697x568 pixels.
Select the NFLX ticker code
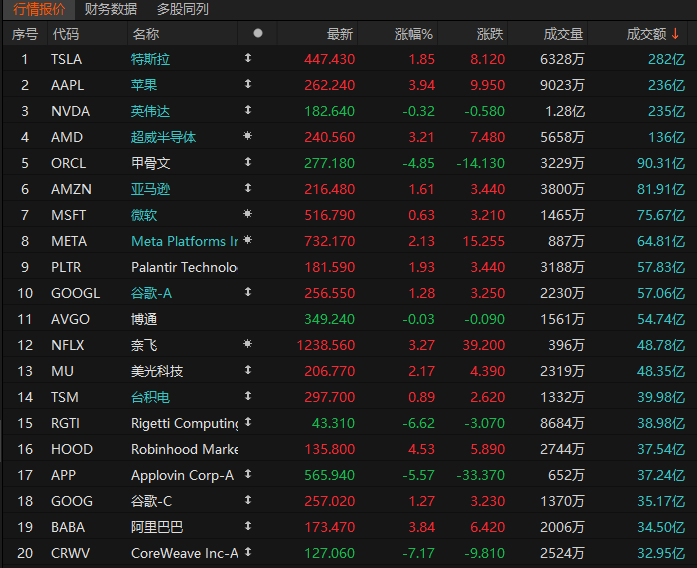coord(68,345)
